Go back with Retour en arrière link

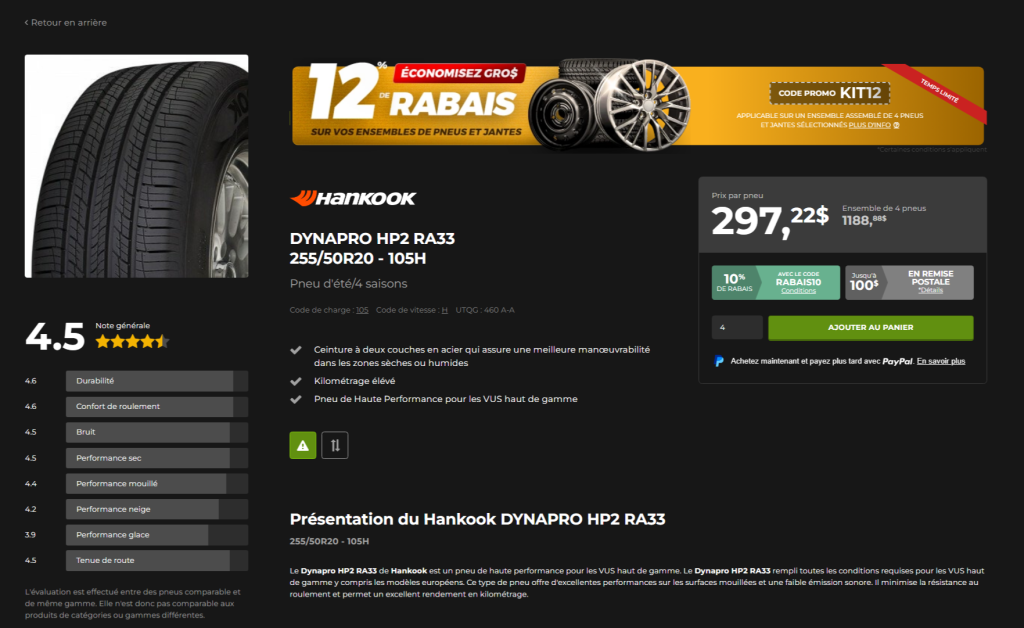click(x=66, y=22)
